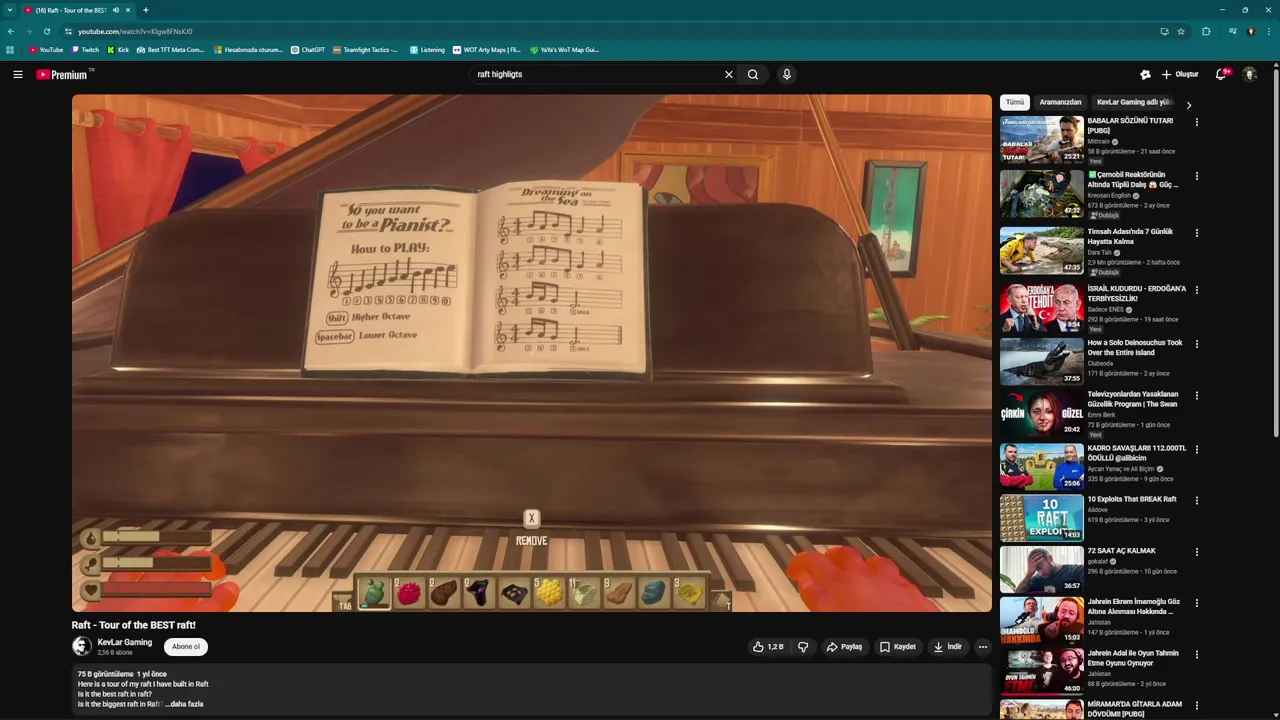Viewport: 1280px width, 720px height.
Task: Open Jahrein Ekrem İmamoğlu video title
Action: click(1134, 606)
